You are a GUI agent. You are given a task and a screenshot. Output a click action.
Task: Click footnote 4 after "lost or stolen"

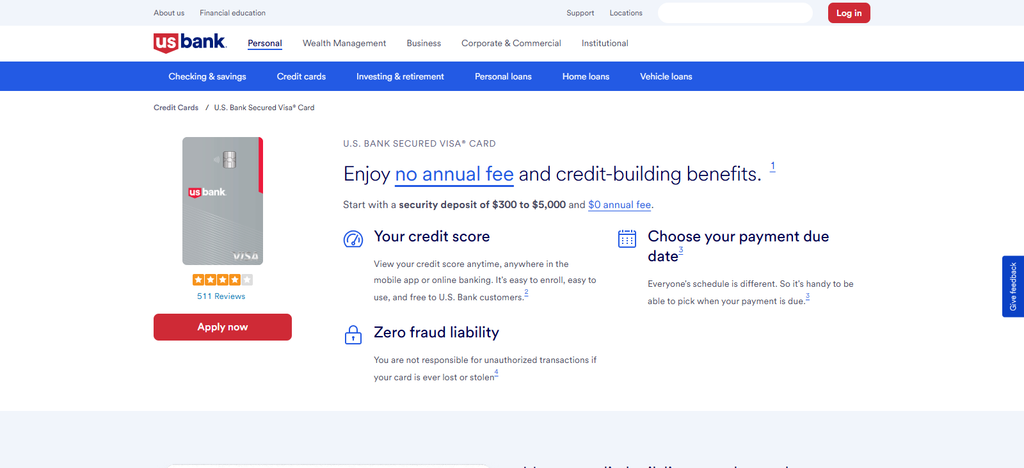pyautogui.click(x=496, y=373)
